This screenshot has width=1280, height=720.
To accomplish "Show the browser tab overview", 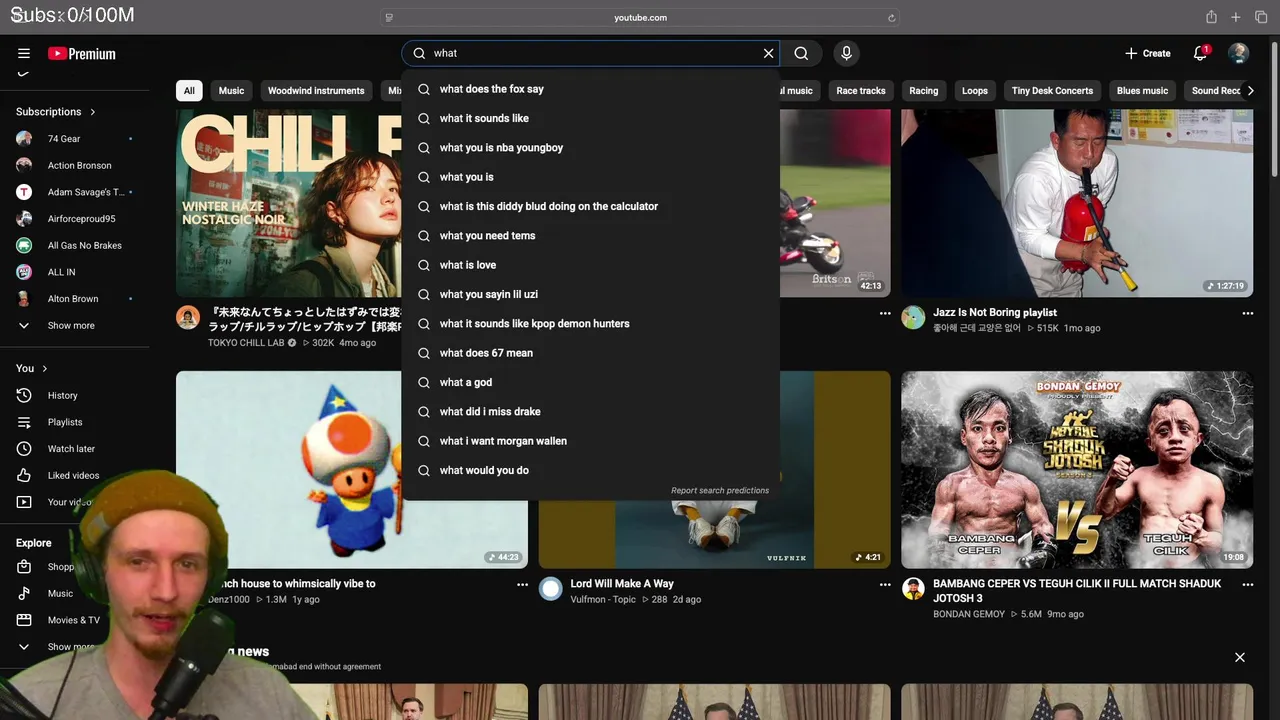I will (1261, 17).
